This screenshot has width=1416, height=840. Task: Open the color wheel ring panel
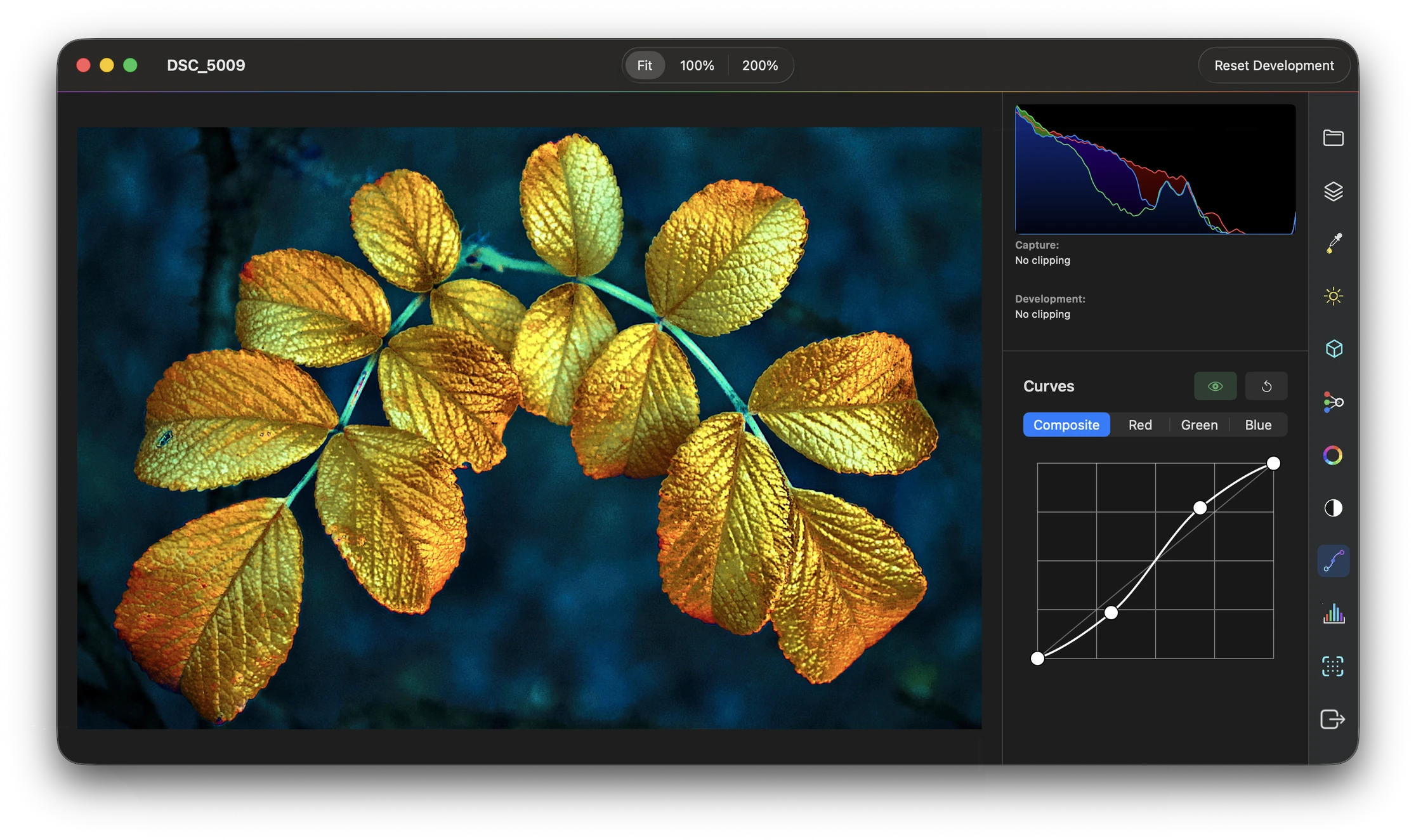pyautogui.click(x=1333, y=455)
